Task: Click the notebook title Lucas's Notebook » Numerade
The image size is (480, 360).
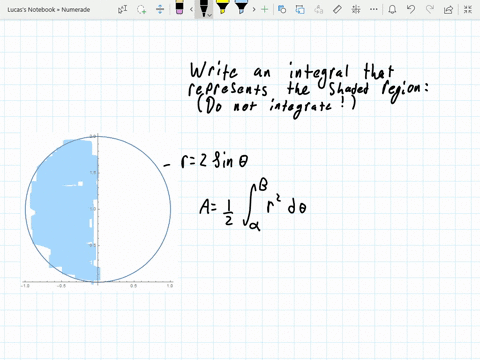Action: click(x=49, y=10)
